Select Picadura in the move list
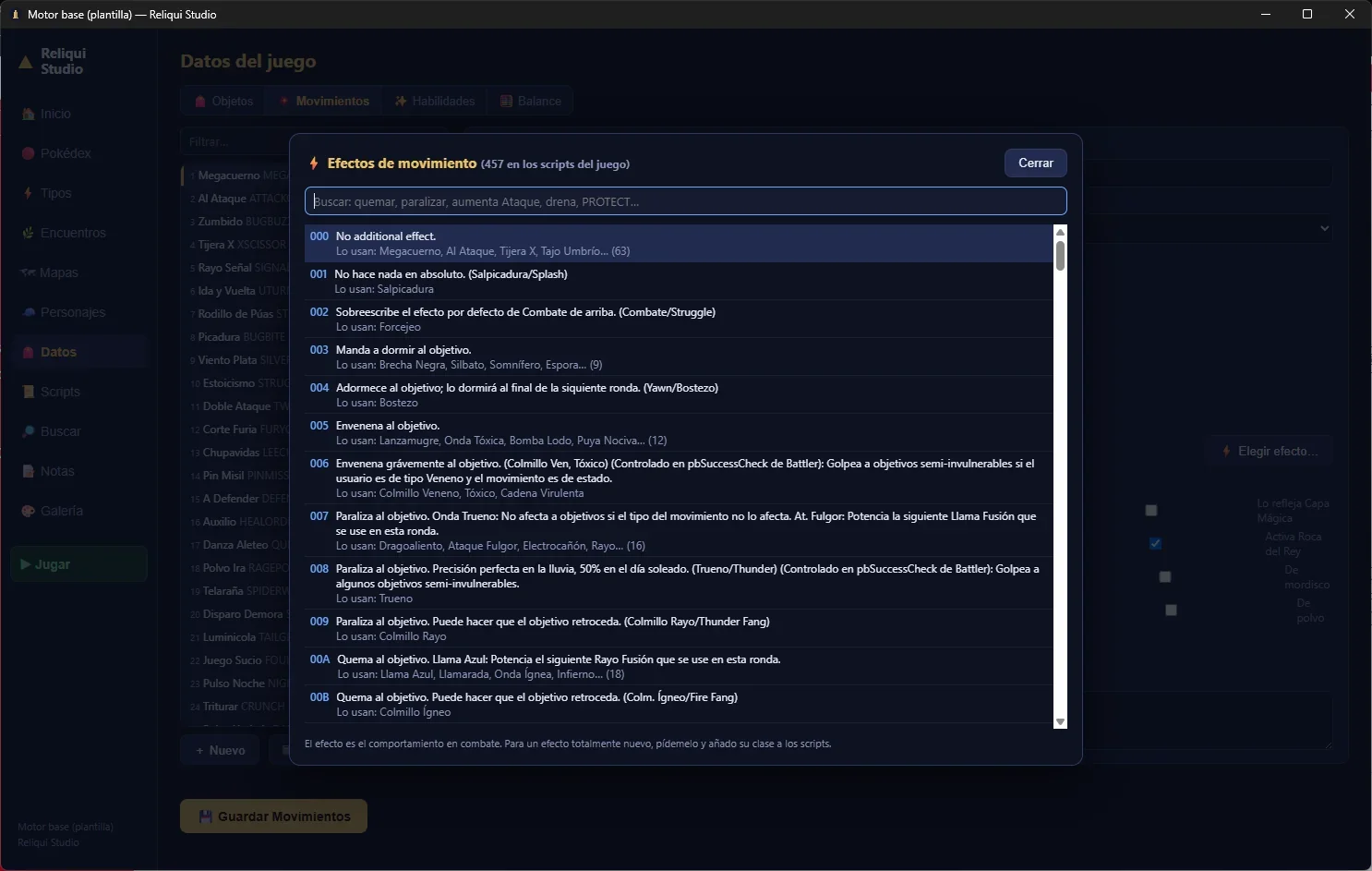 236,337
